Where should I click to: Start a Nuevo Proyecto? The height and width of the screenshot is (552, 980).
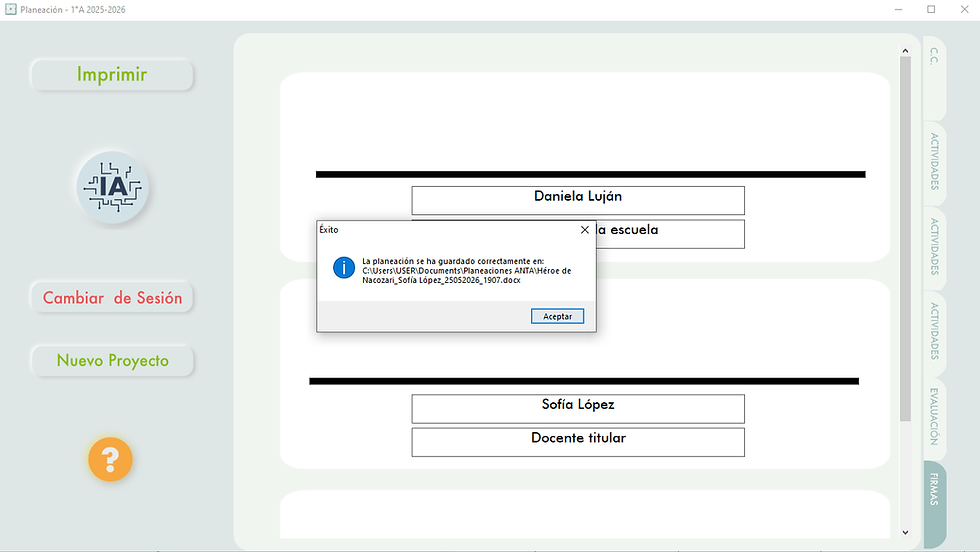pyautogui.click(x=112, y=361)
